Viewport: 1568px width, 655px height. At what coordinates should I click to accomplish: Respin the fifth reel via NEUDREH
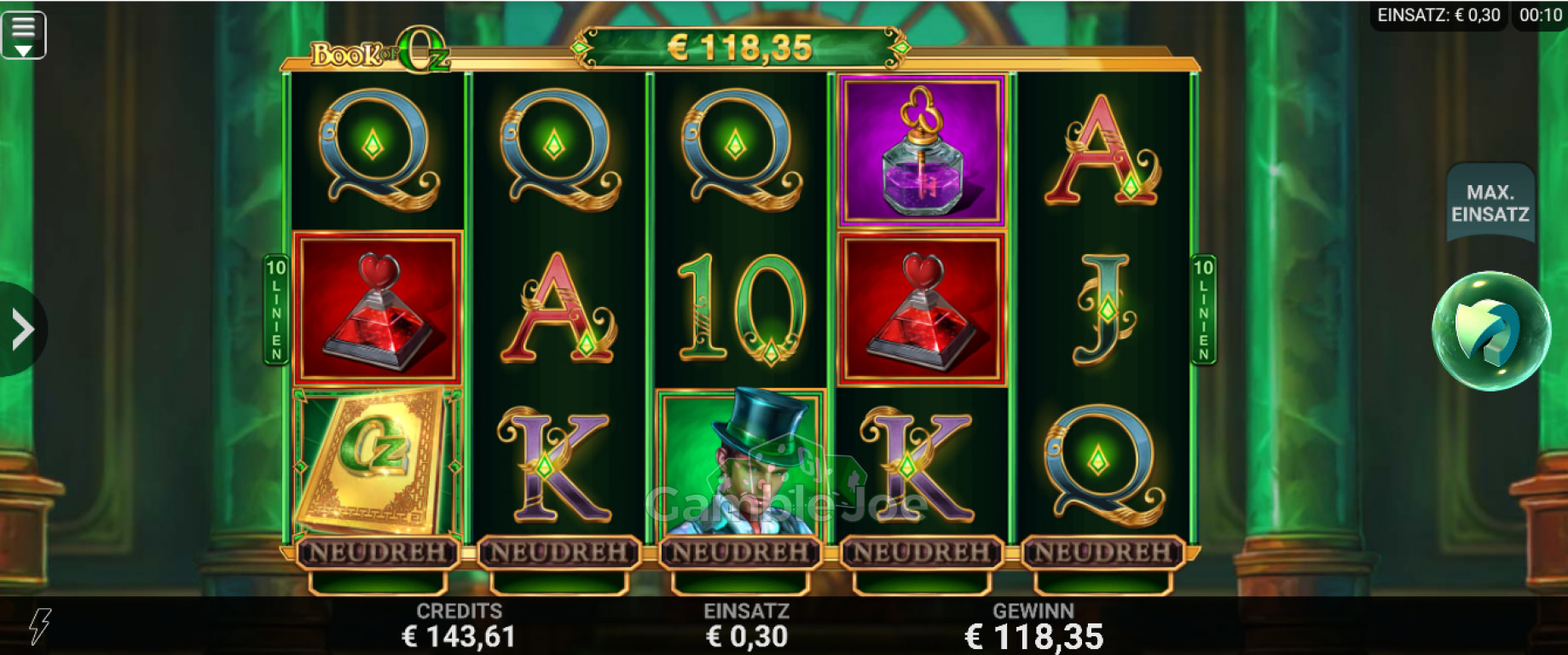(x=1102, y=553)
